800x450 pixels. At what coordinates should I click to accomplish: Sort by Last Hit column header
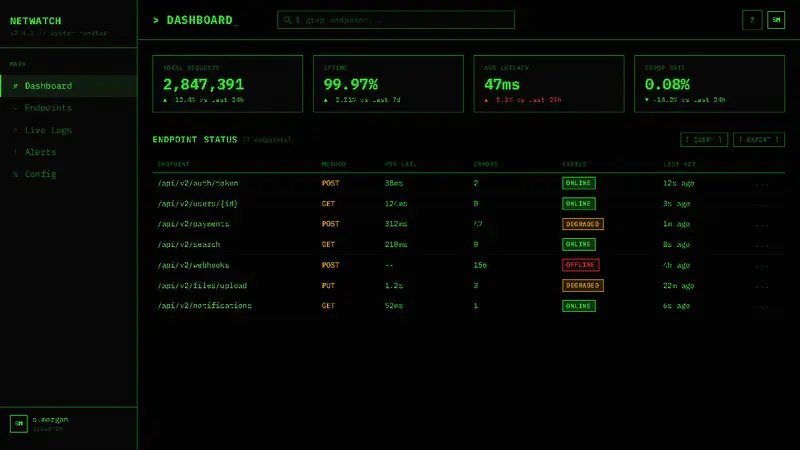tap(679, 164)
